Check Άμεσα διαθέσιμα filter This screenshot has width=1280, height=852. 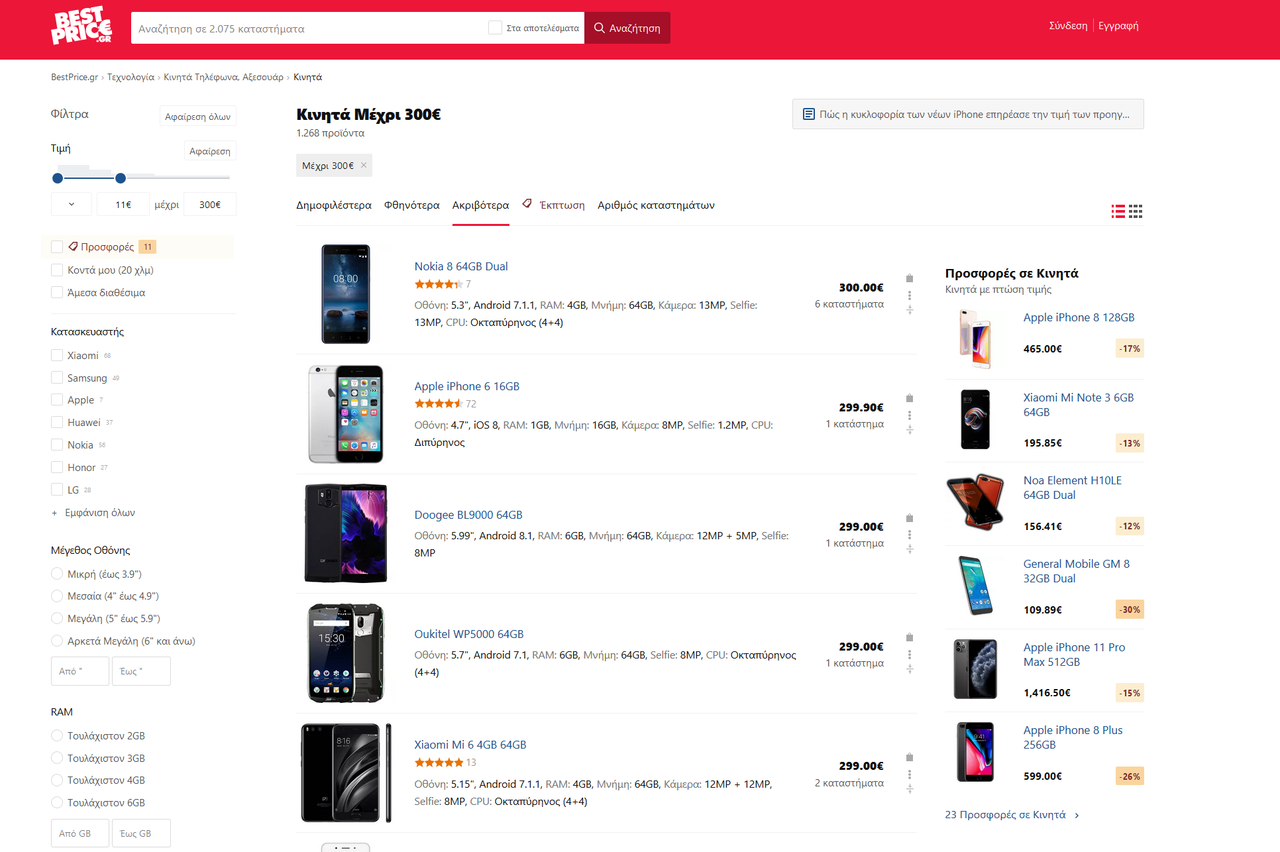point(57,293)
